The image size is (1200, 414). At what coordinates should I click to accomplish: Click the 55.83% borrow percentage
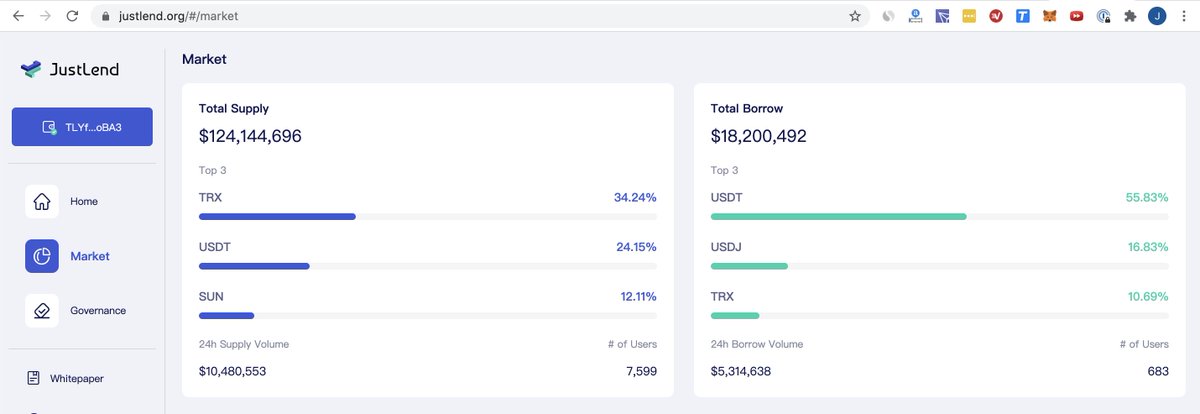[1147, 198]
